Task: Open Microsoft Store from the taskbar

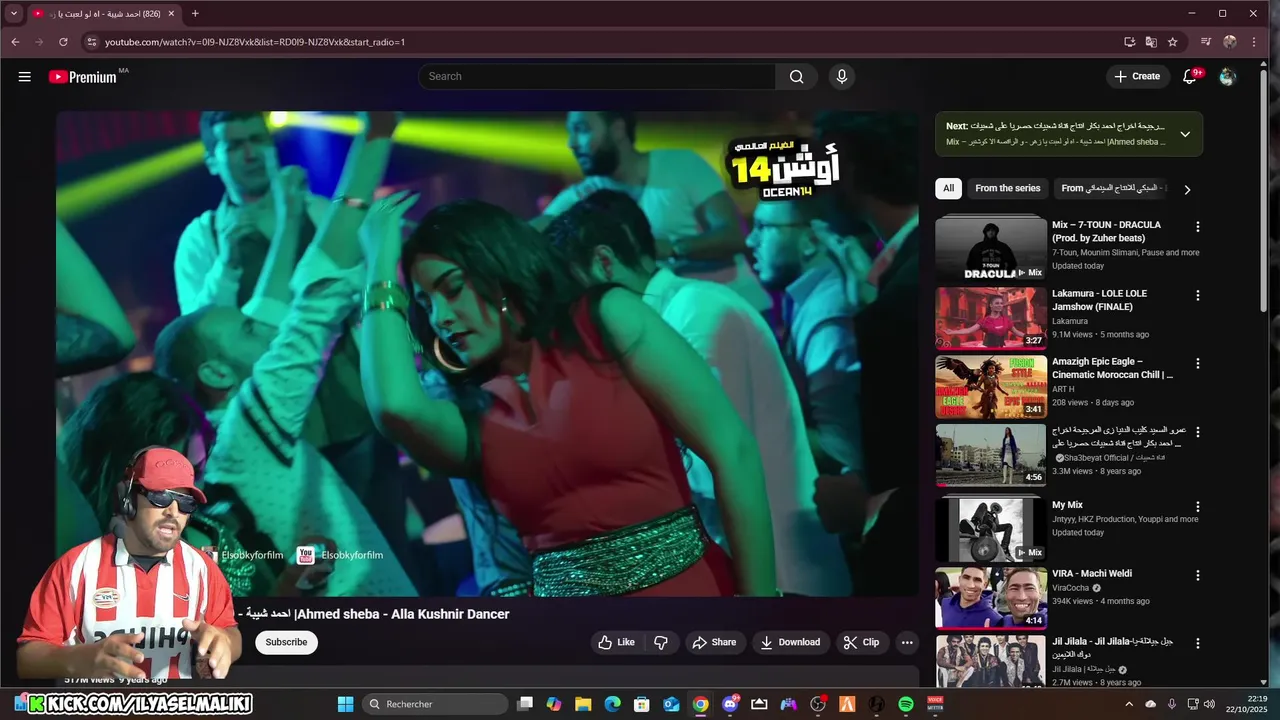Action: [642, 704]
